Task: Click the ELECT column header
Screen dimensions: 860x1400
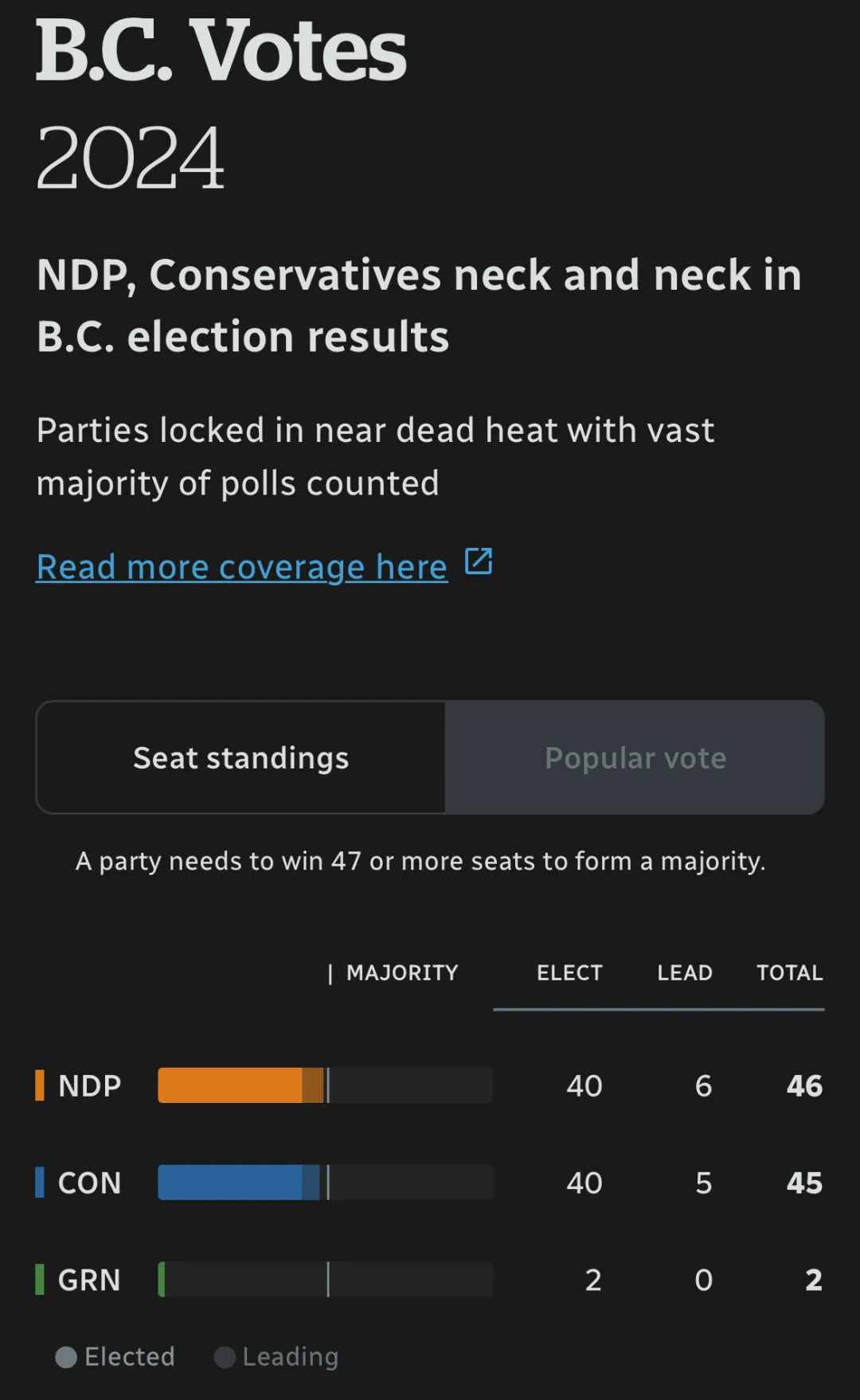Action: [569, 973]
